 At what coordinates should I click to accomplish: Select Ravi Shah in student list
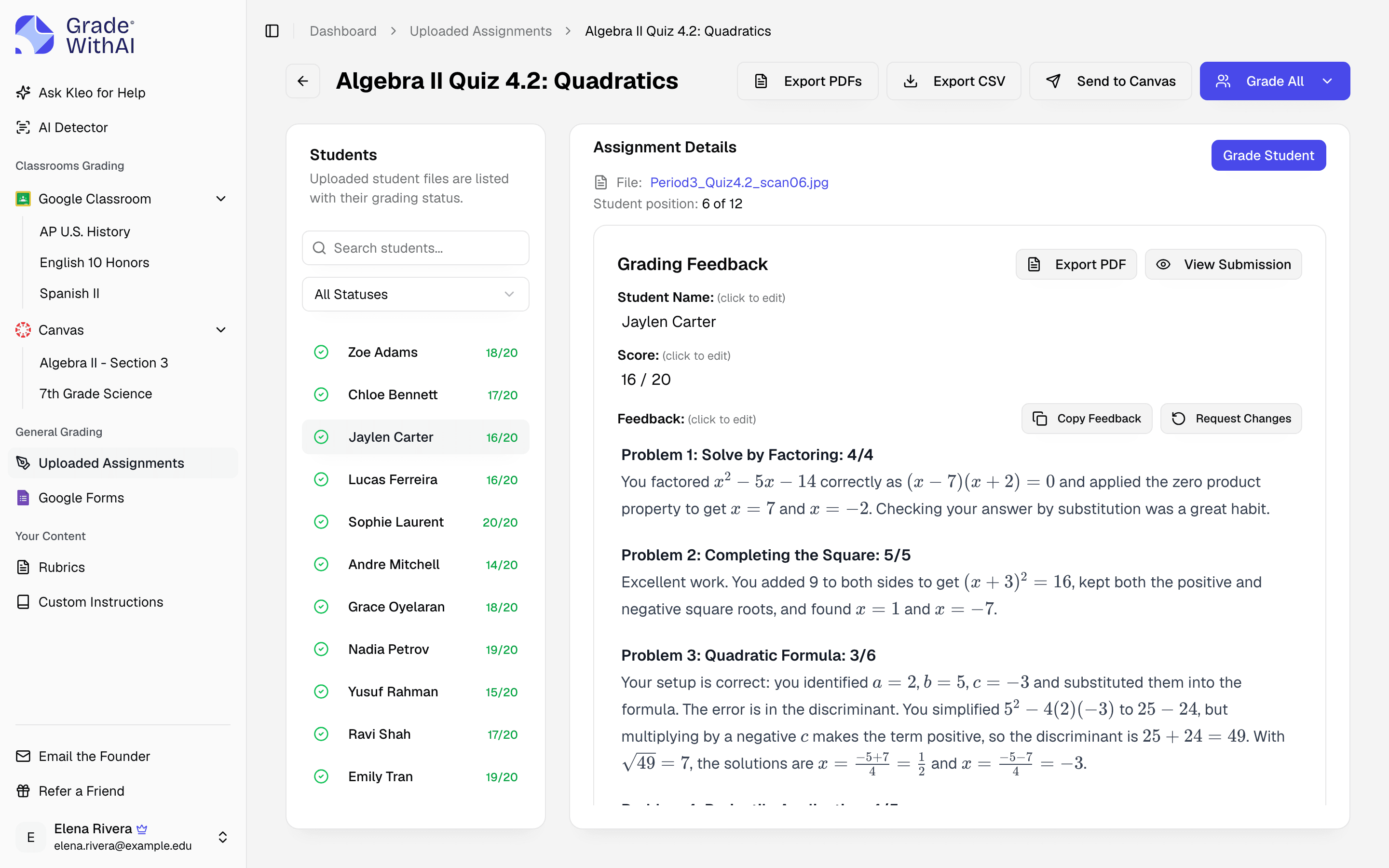(x=416, y=734)
